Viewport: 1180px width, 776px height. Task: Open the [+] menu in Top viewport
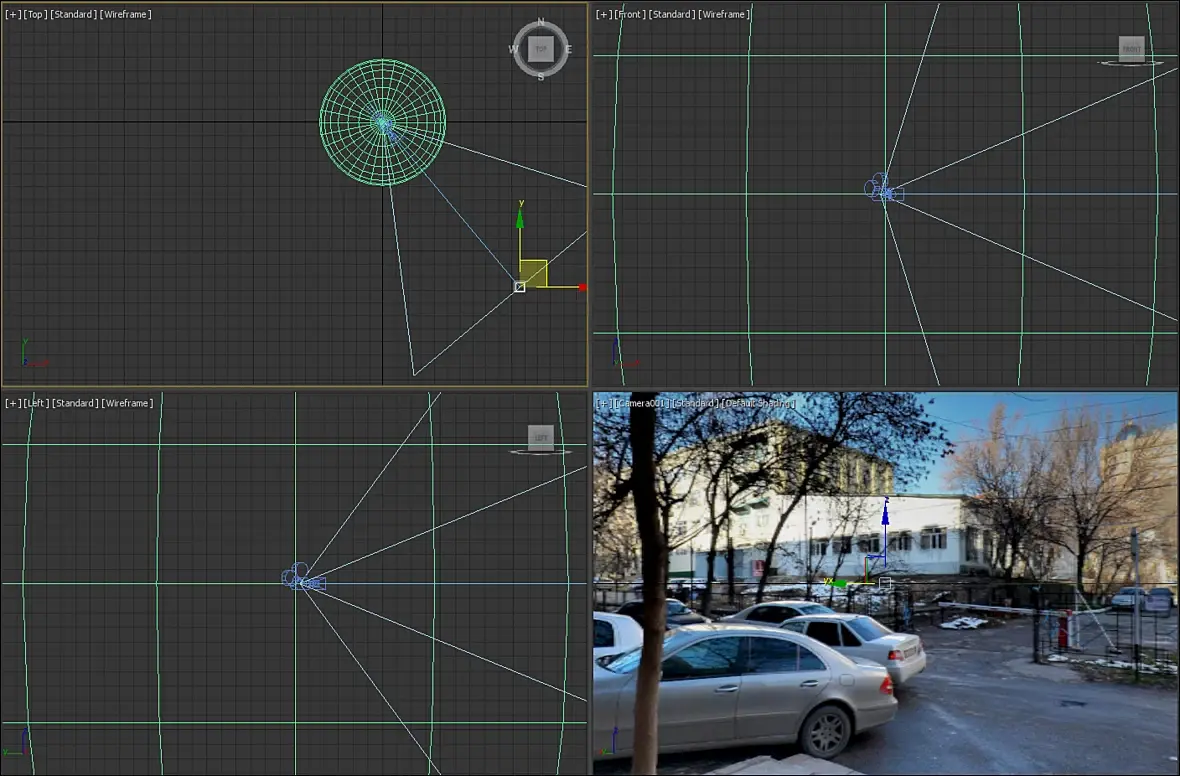pyautogui.click(x=13, y=15)
